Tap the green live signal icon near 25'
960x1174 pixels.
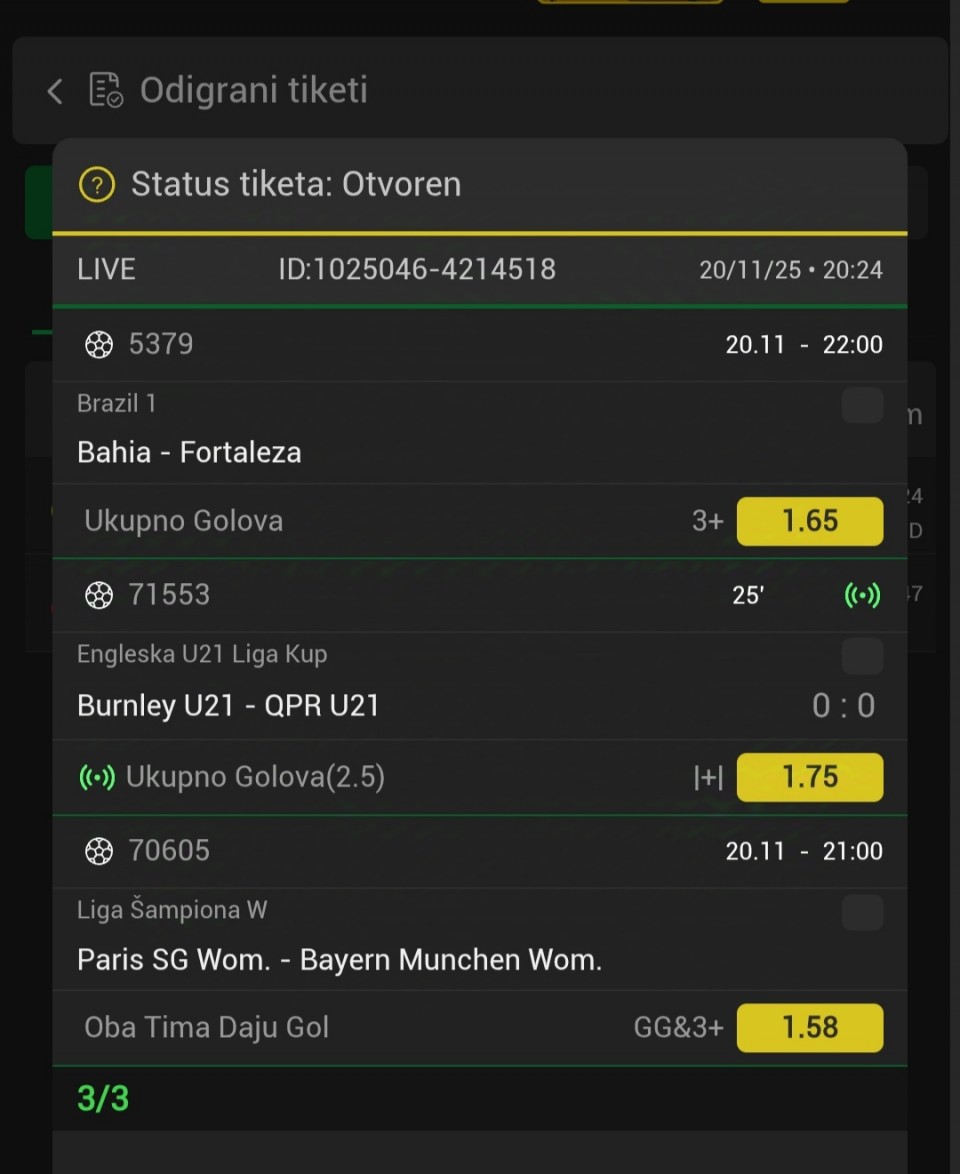click(862, 596)
